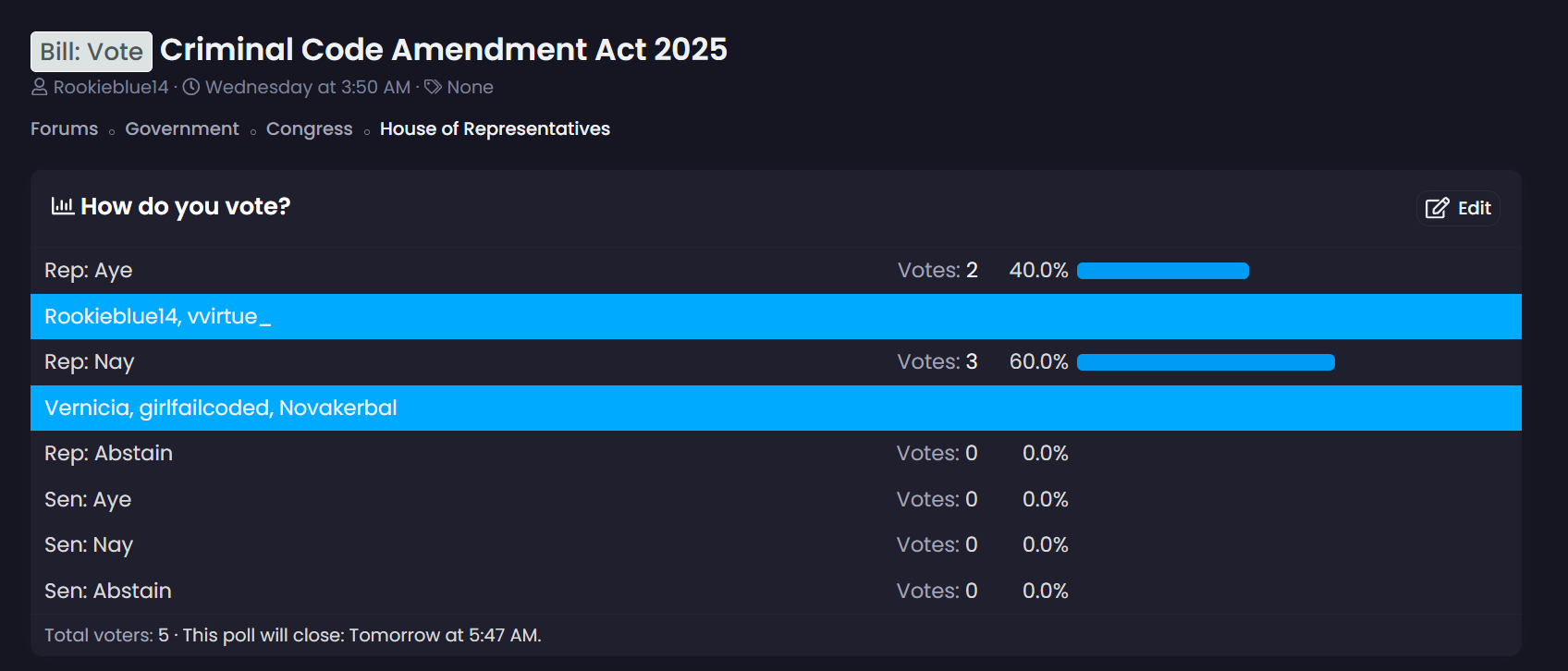This screenshot has height=671, width=1568.
Task: Click the poll chart icon beside the question
Action: [x=63, y=205]
